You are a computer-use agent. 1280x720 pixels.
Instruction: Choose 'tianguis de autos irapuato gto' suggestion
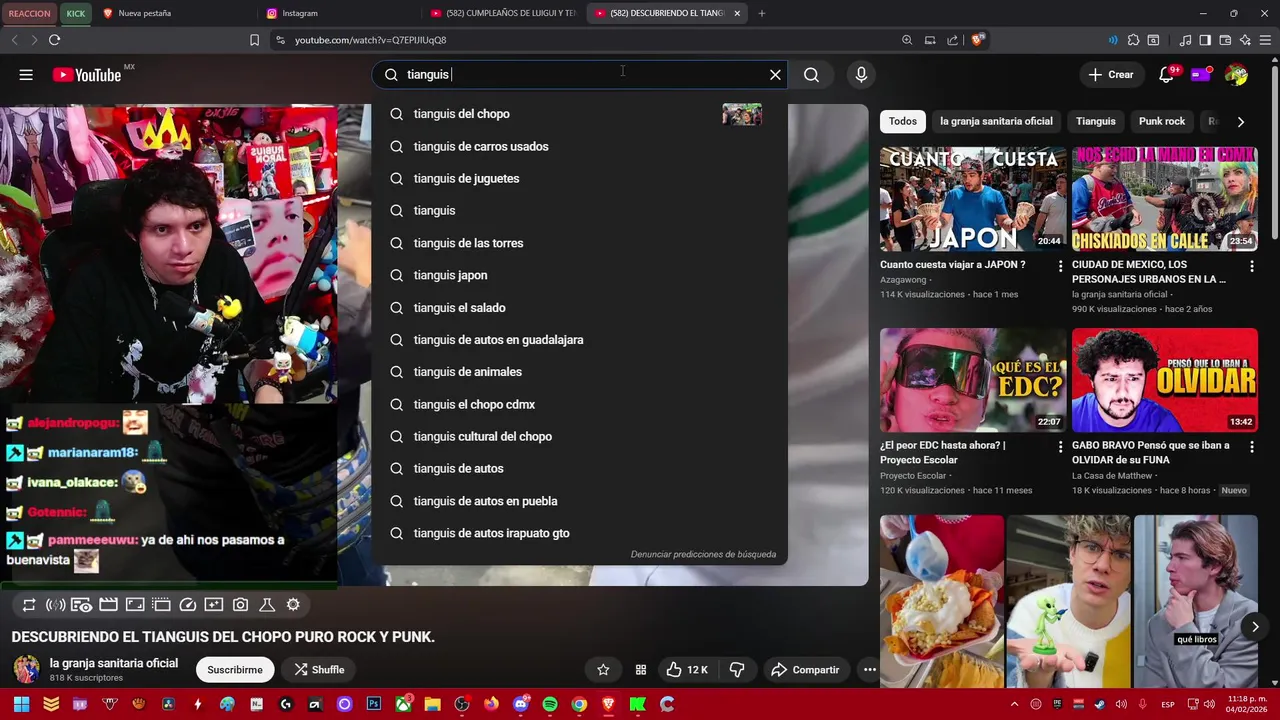[x=580, y=533]
